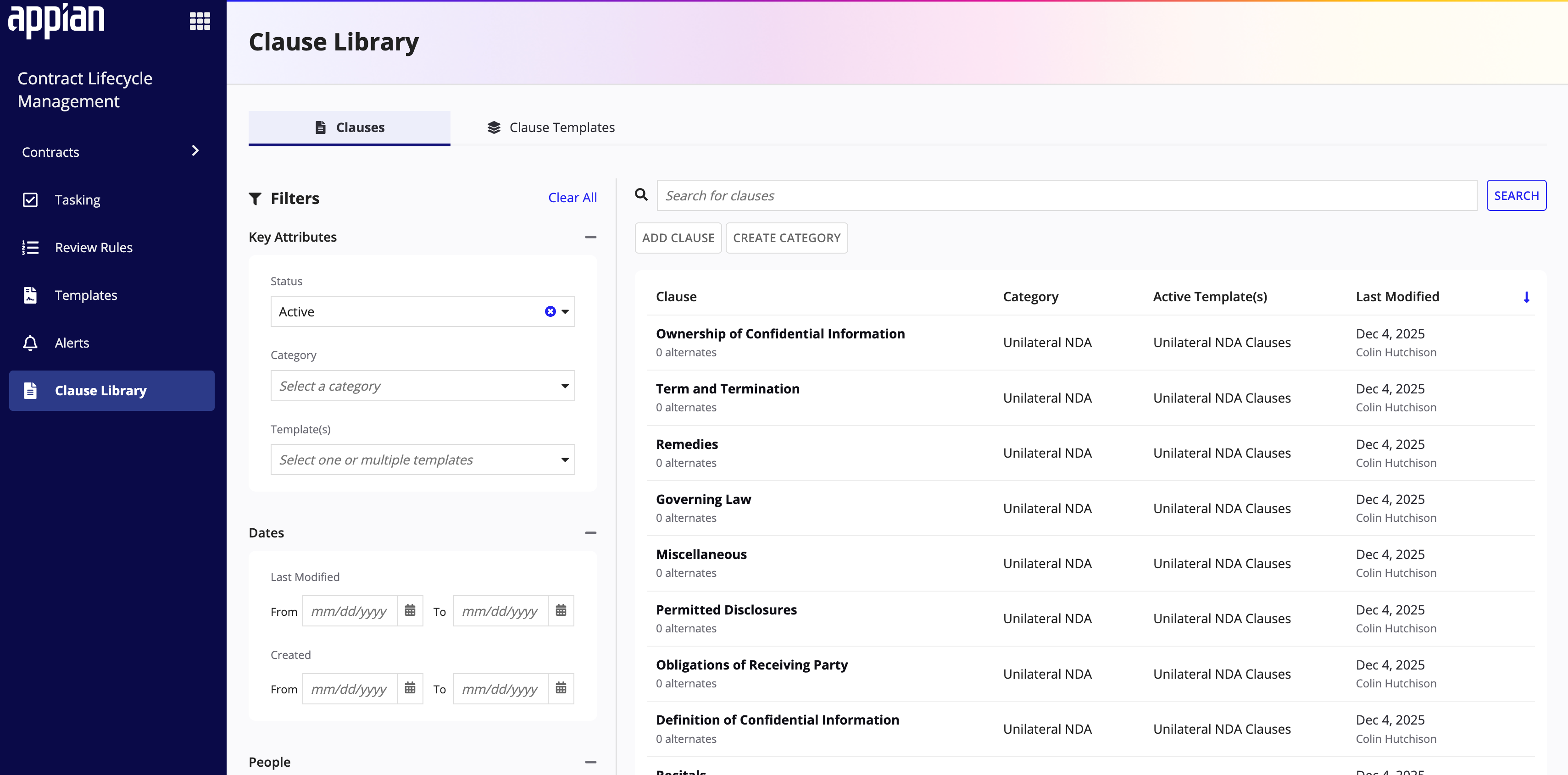Open Ownership of Confidential Information clause

(x=780, y=333)
